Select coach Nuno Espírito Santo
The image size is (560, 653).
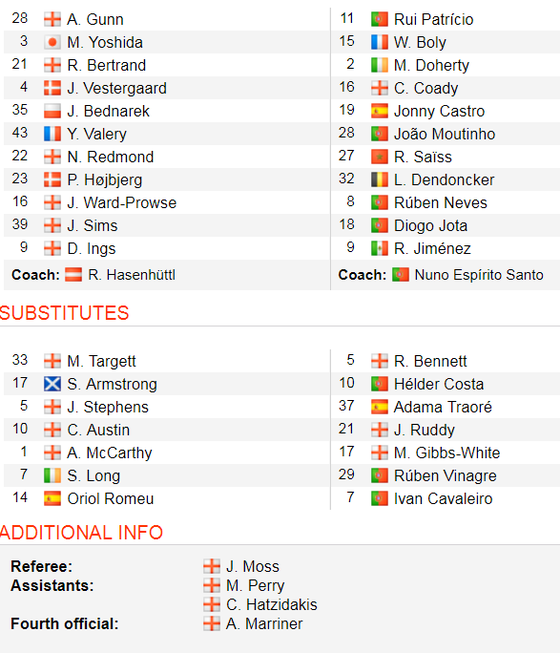pos(479,275)
